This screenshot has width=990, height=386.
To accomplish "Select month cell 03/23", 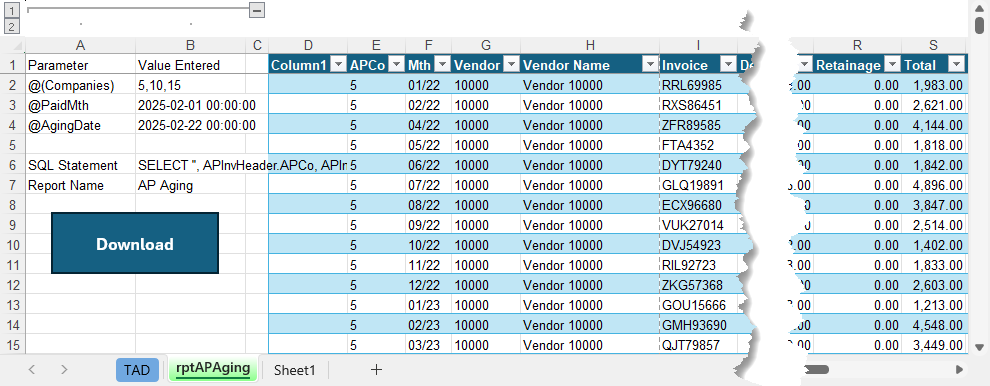I will click(428, 346).
